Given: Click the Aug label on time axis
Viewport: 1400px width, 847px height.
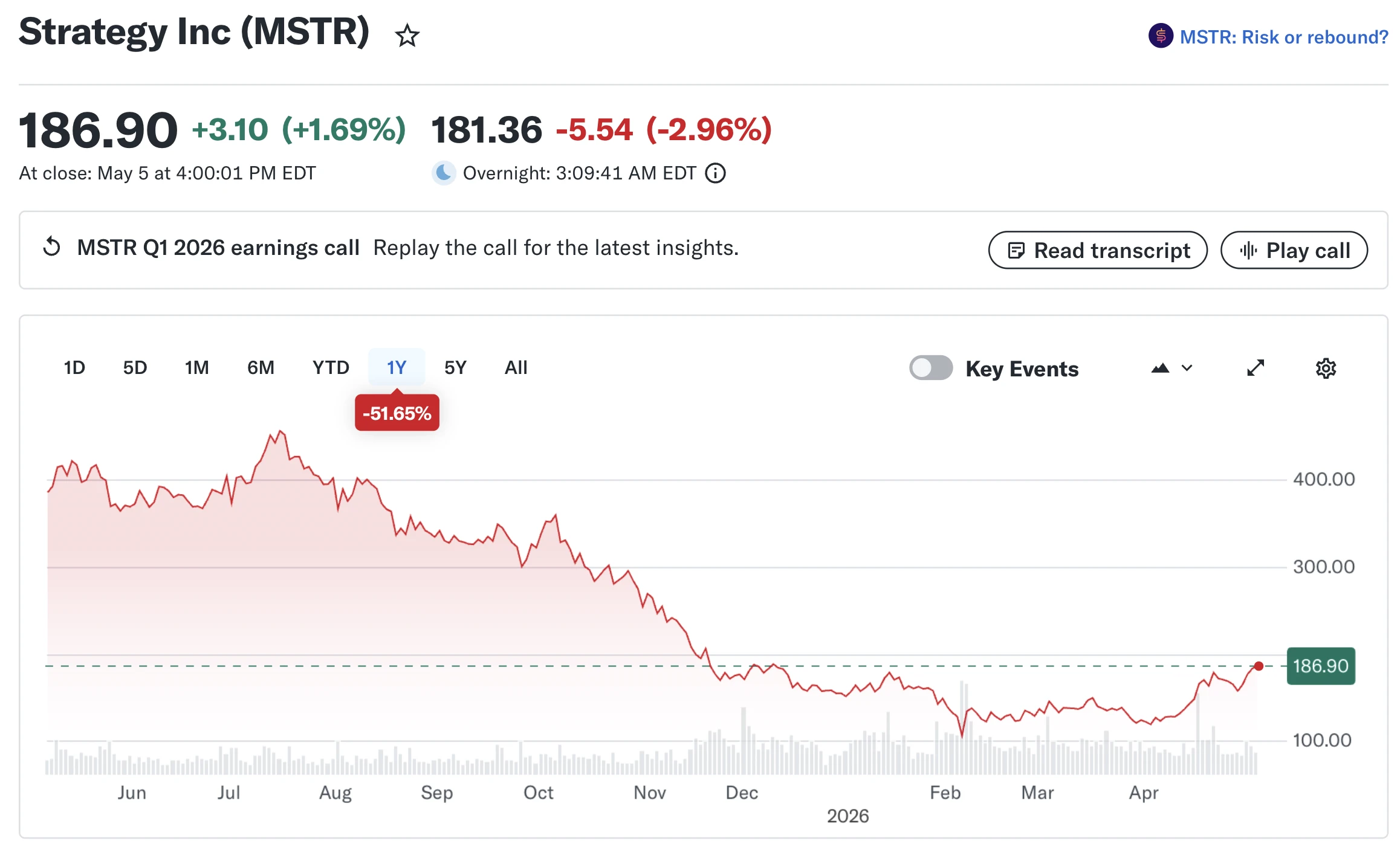Looking at the screenshot, I should pos(335,793).
